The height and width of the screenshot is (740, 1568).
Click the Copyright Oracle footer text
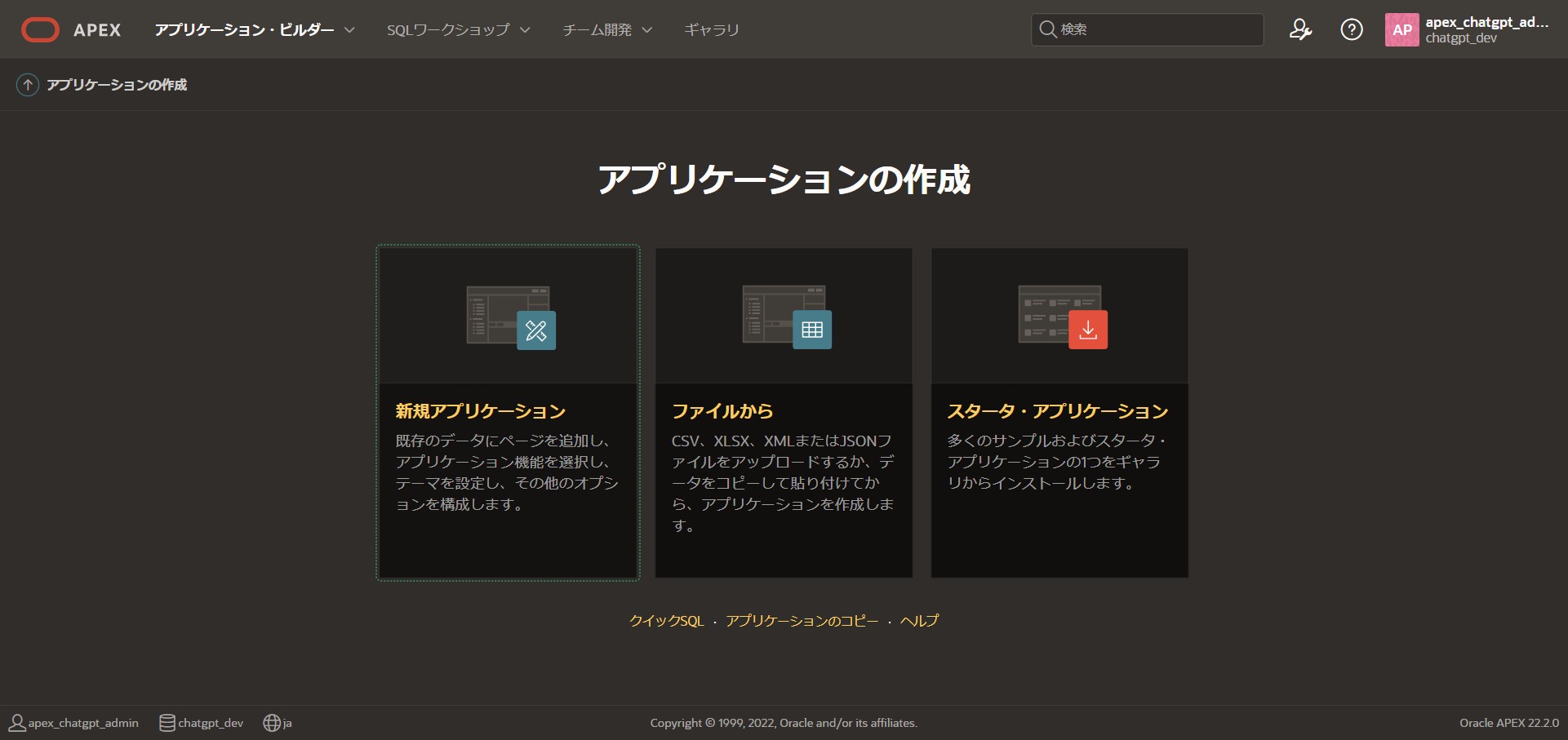pyautogui.click(x=784, y=723)
